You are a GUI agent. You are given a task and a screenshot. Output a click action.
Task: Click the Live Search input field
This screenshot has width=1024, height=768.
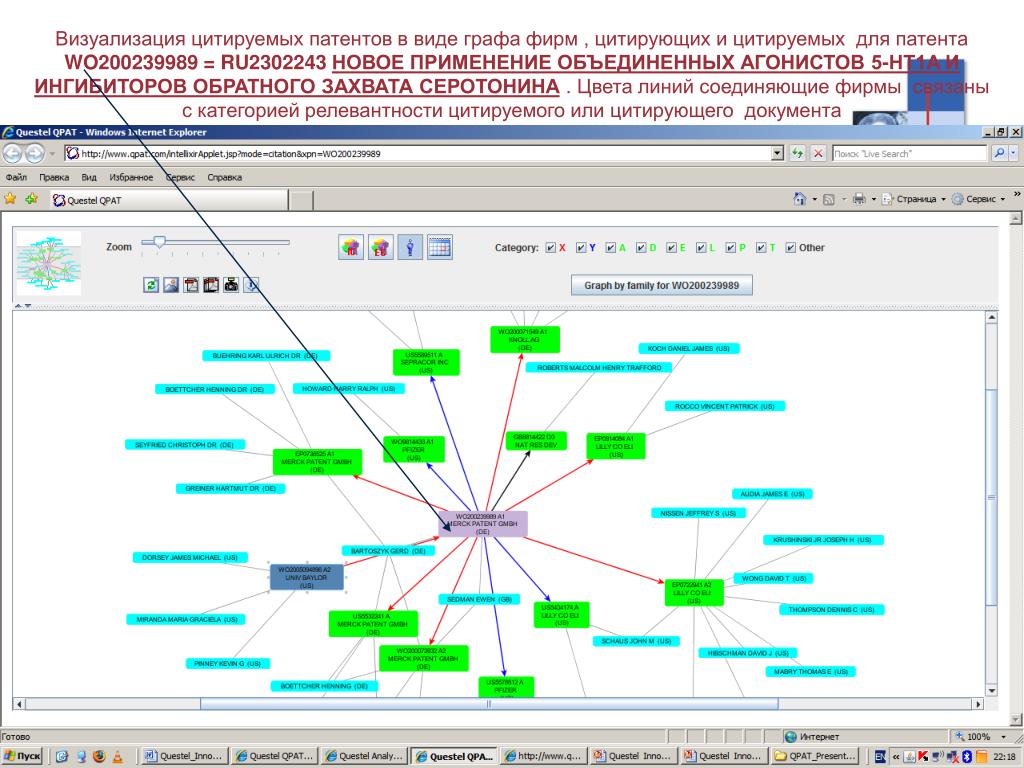(909, 153)
